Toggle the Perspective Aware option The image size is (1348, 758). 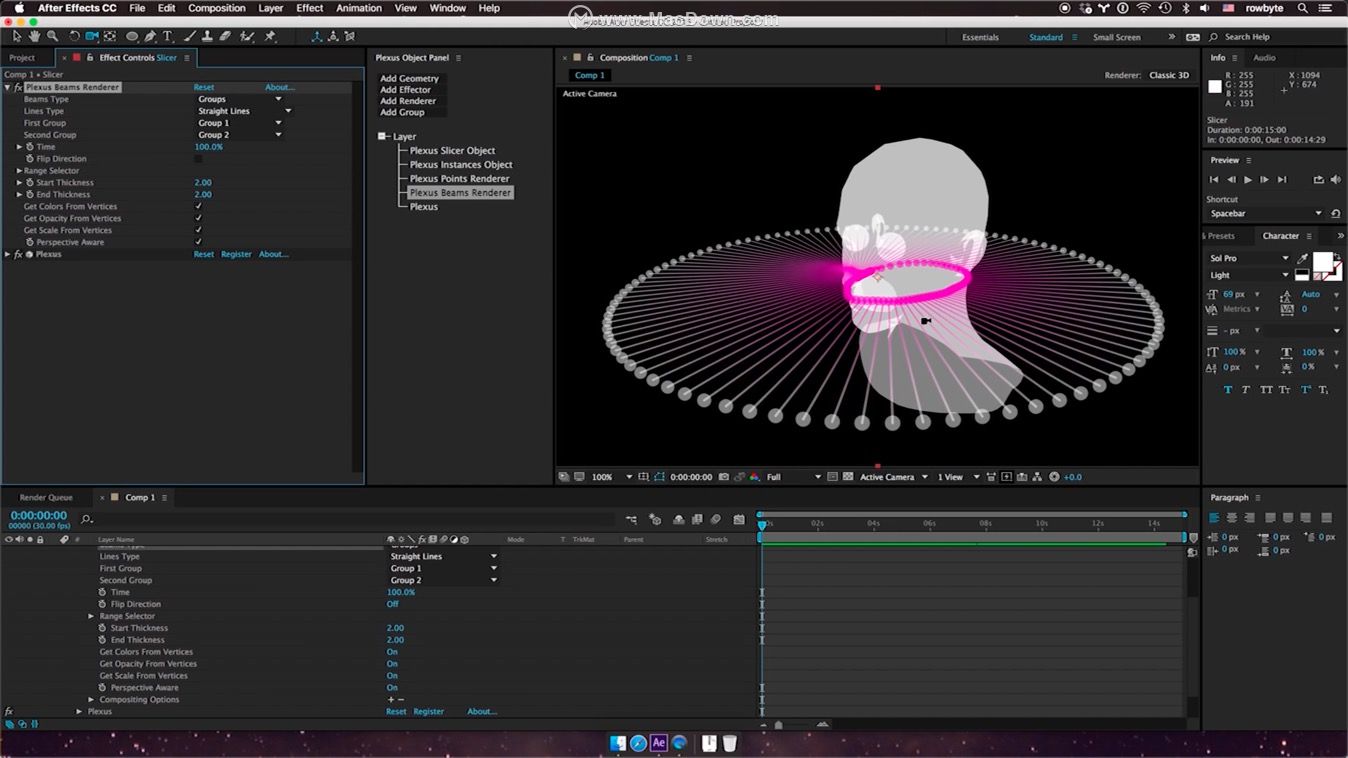point(197,242)
